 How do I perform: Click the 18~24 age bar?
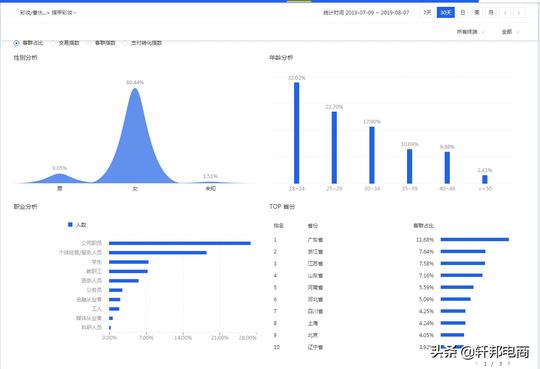[x=297, y=133]
